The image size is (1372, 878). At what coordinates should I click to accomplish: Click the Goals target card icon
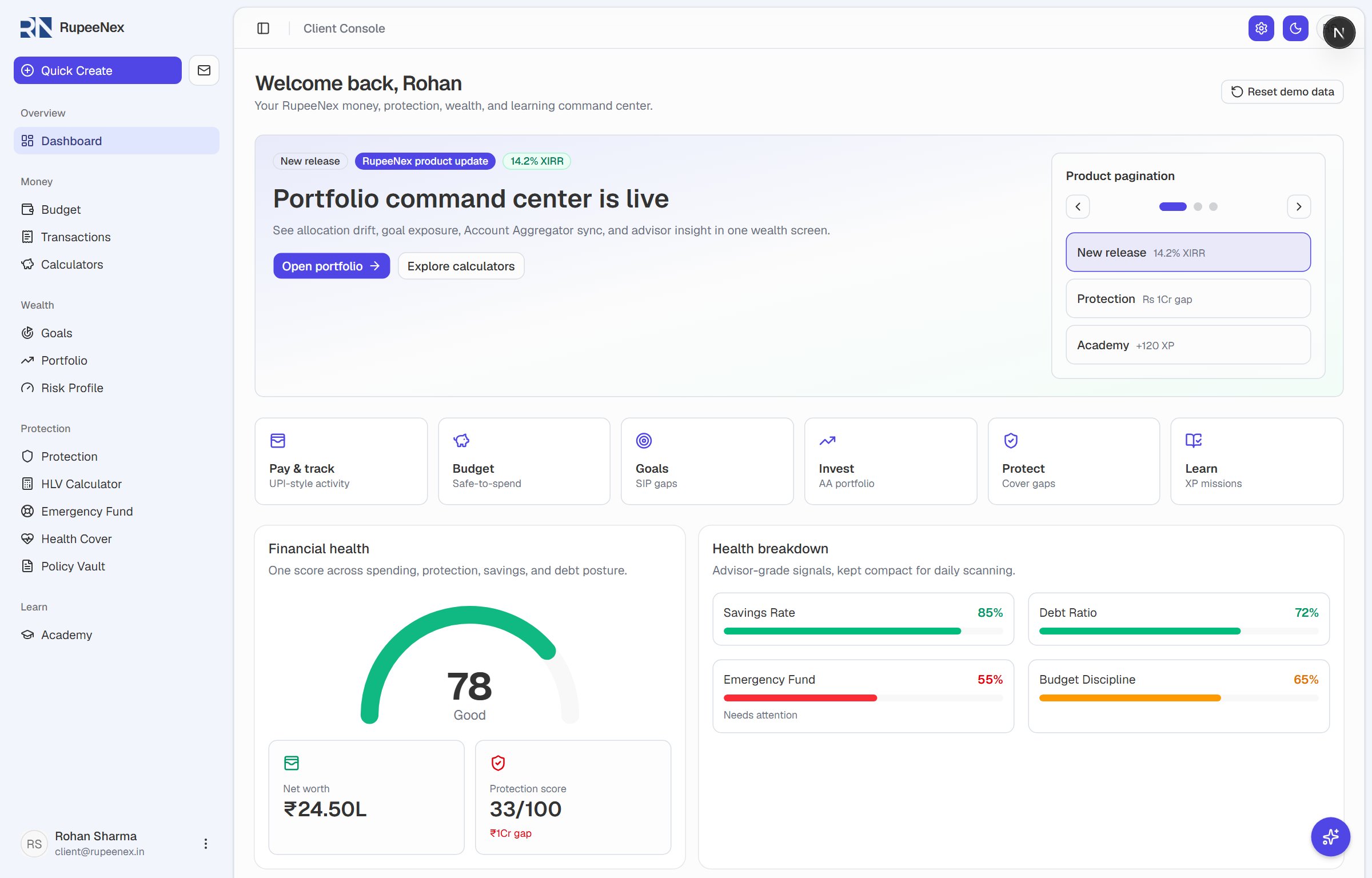pos(644,441)
